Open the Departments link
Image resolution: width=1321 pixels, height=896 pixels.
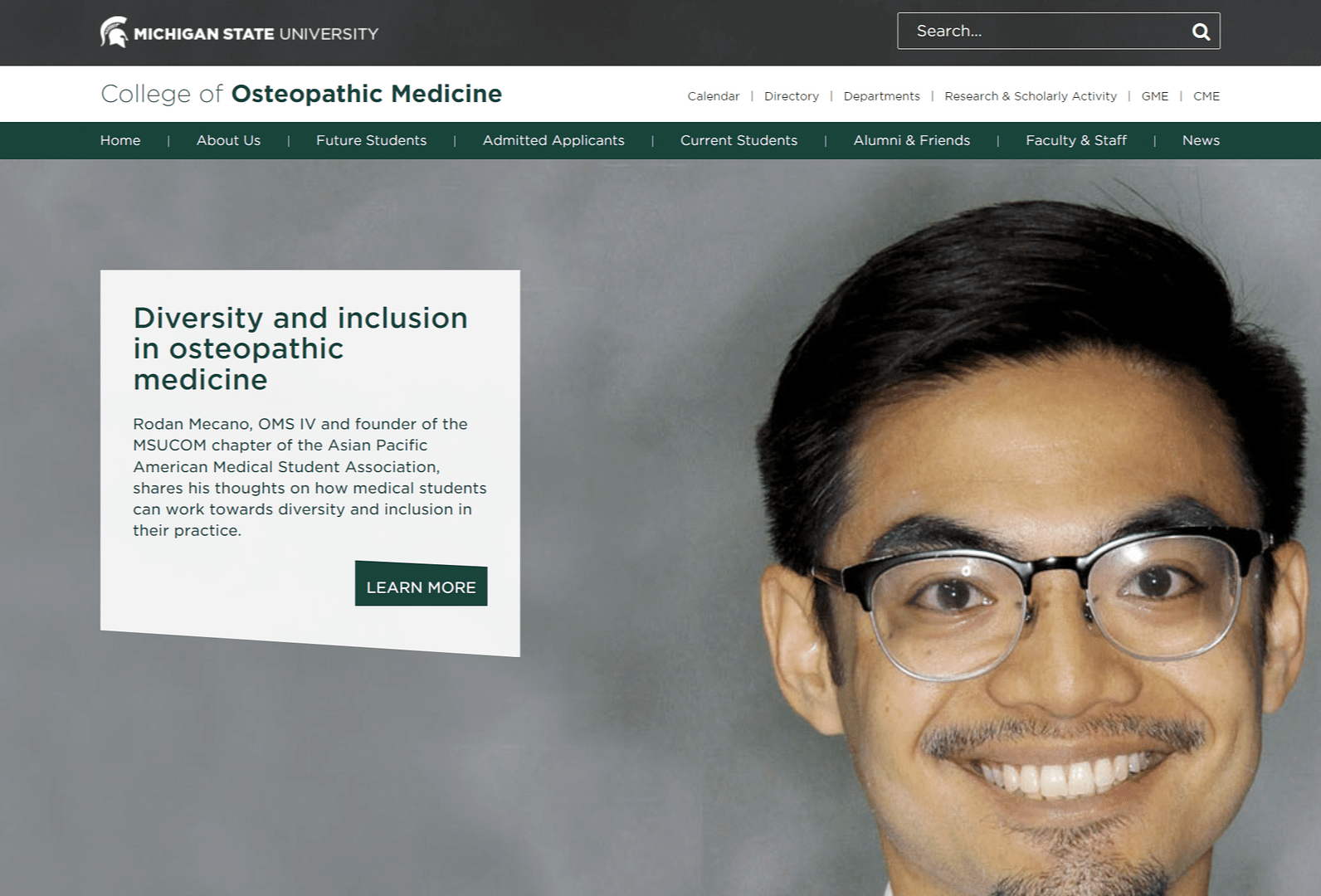[882, 96]
